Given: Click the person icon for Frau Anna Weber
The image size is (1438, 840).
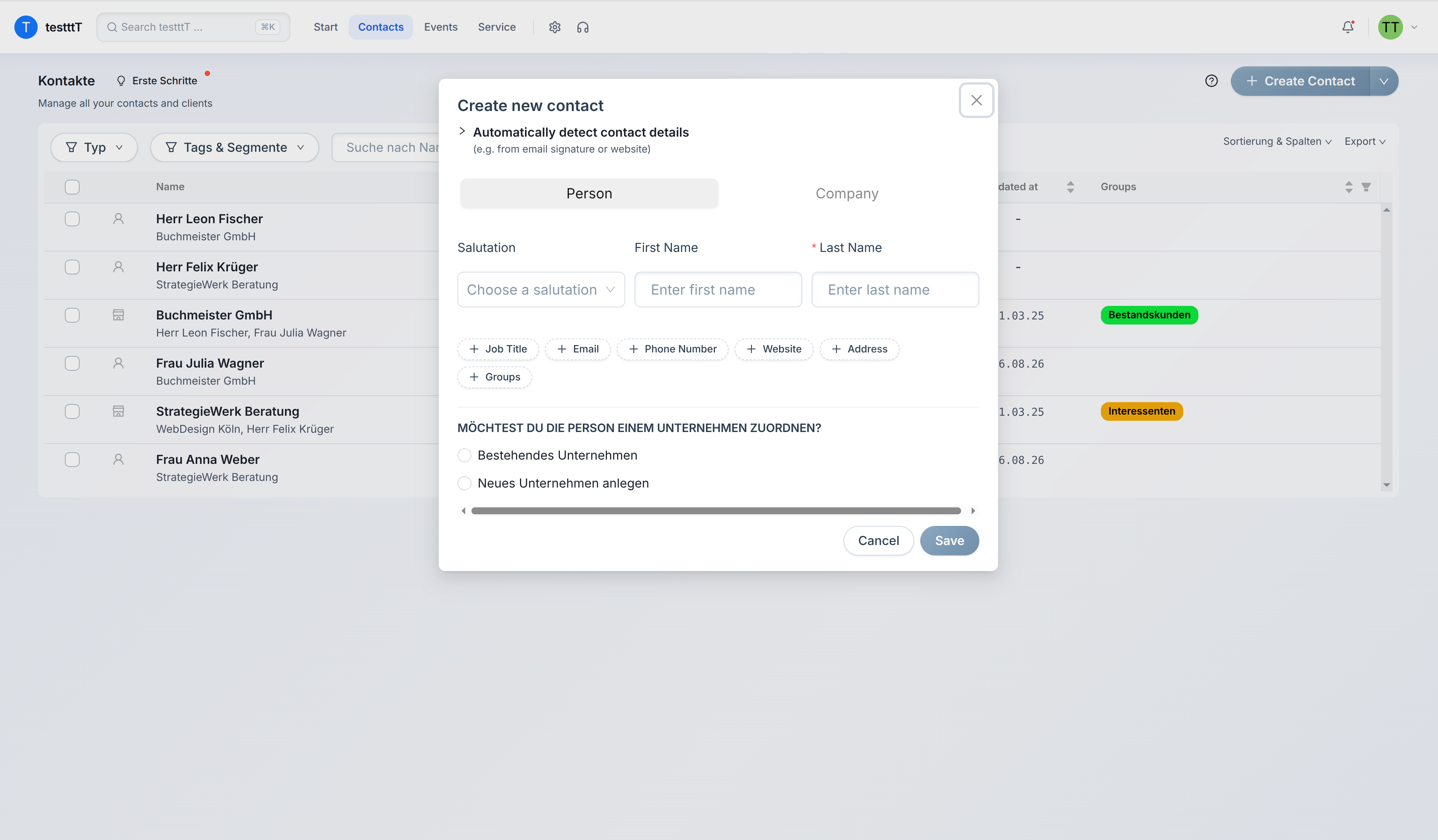Looking at the screenshot, I should (x=118, y=460).
